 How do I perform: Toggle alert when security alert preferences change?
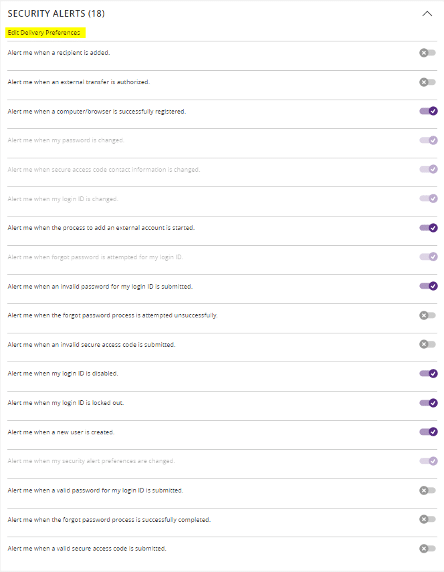428,461
